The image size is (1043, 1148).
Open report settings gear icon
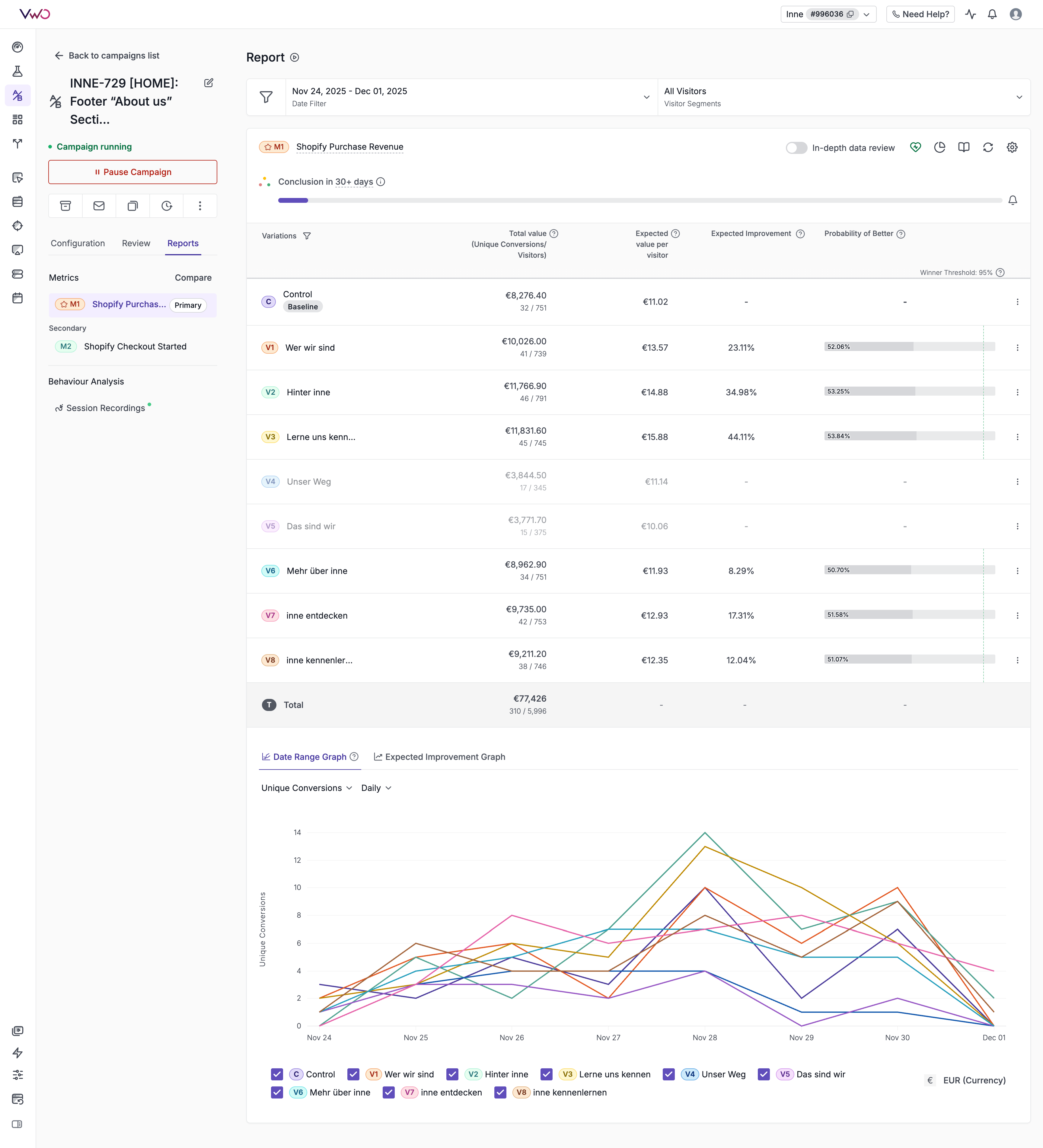[1012, 148]
